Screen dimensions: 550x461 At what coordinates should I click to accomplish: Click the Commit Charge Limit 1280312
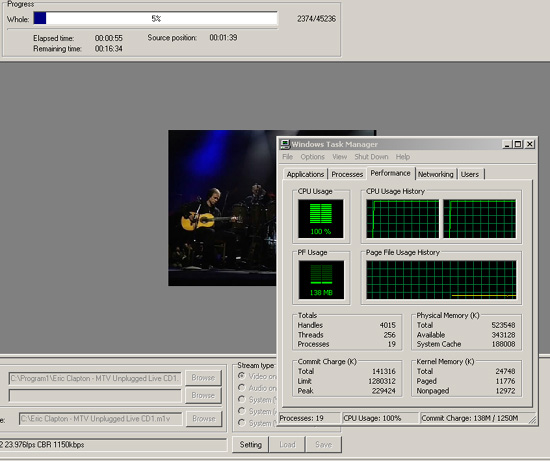pos(382,381)
